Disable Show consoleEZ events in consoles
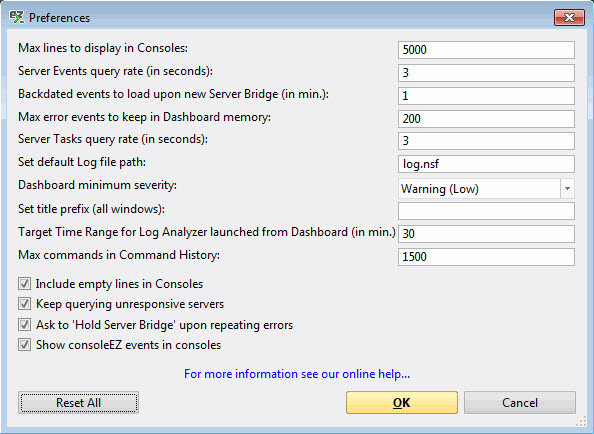 coord(25,345)
